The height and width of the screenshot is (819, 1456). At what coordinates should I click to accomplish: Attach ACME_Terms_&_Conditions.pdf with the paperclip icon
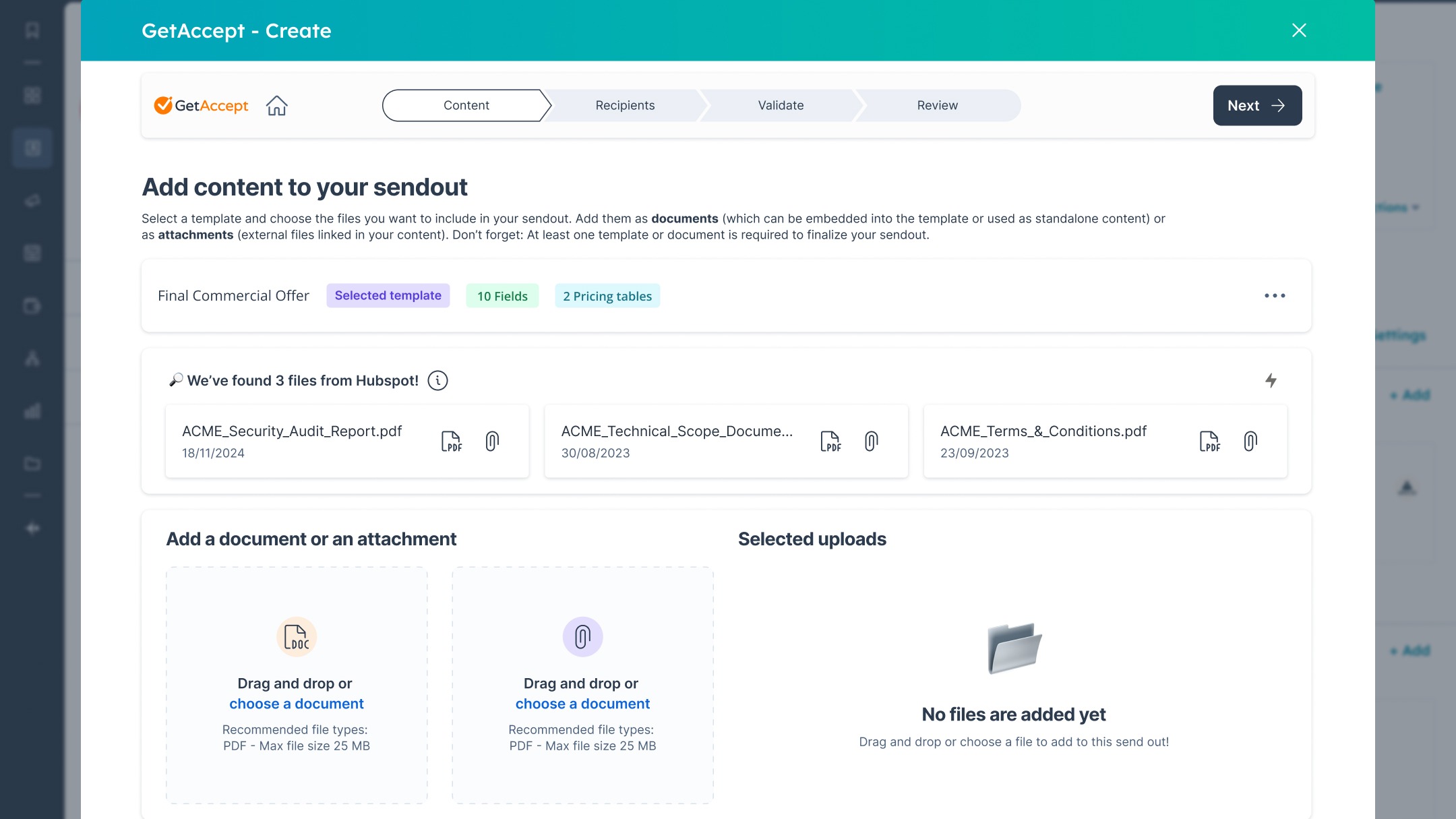click(1250, 442)
